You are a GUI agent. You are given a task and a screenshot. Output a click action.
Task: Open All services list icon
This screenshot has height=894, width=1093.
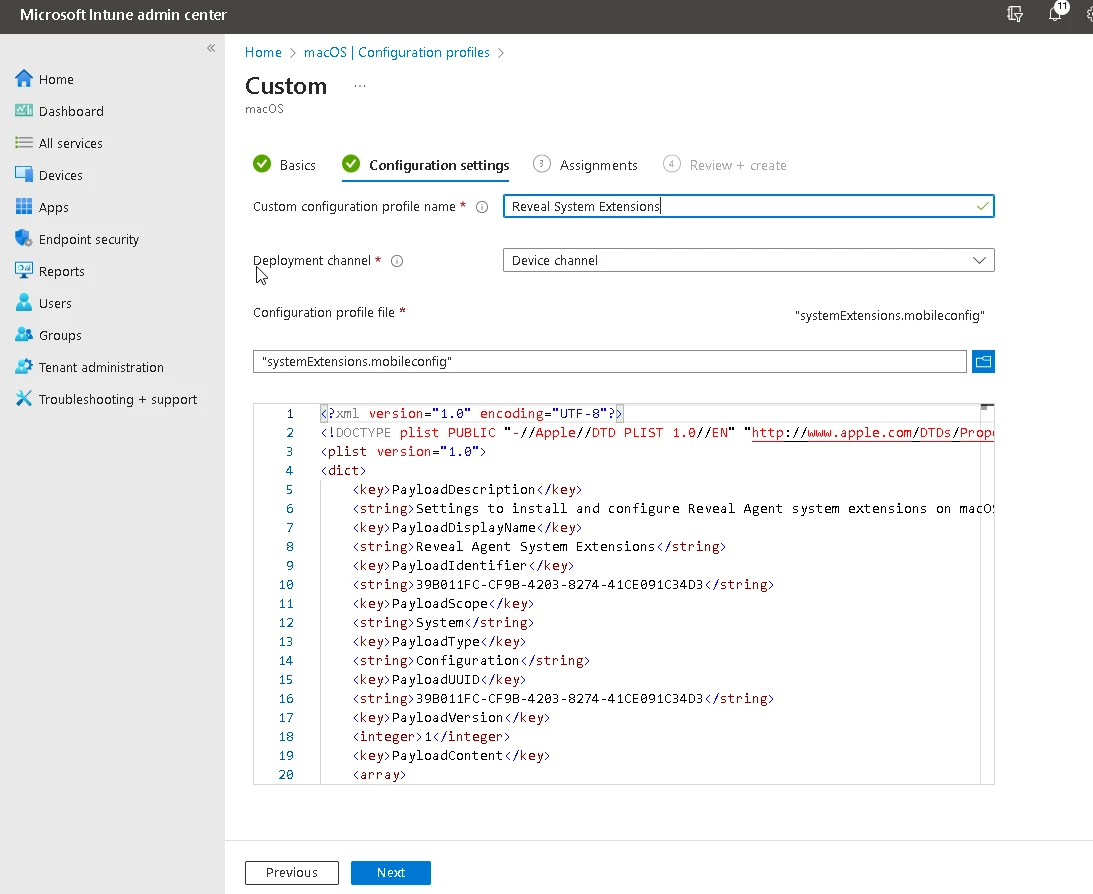(x=24, y=143)
